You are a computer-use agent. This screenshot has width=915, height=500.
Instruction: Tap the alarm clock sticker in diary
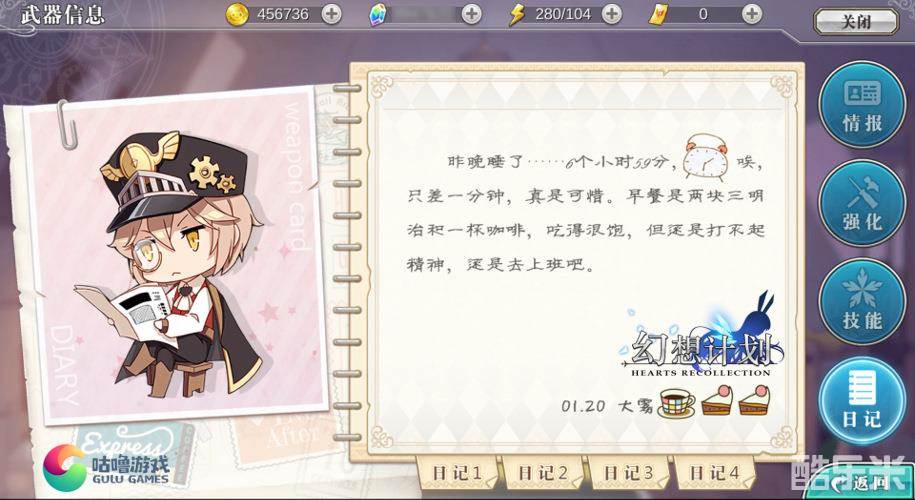point(706,156)
